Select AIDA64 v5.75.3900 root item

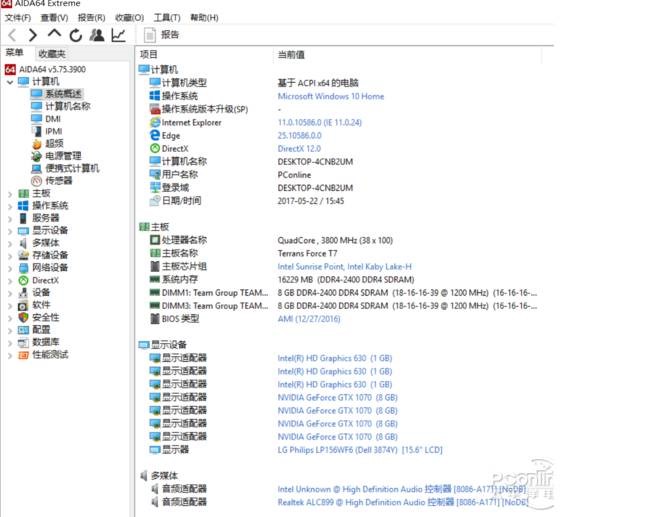pyautogui.click(x=45, y=69)
